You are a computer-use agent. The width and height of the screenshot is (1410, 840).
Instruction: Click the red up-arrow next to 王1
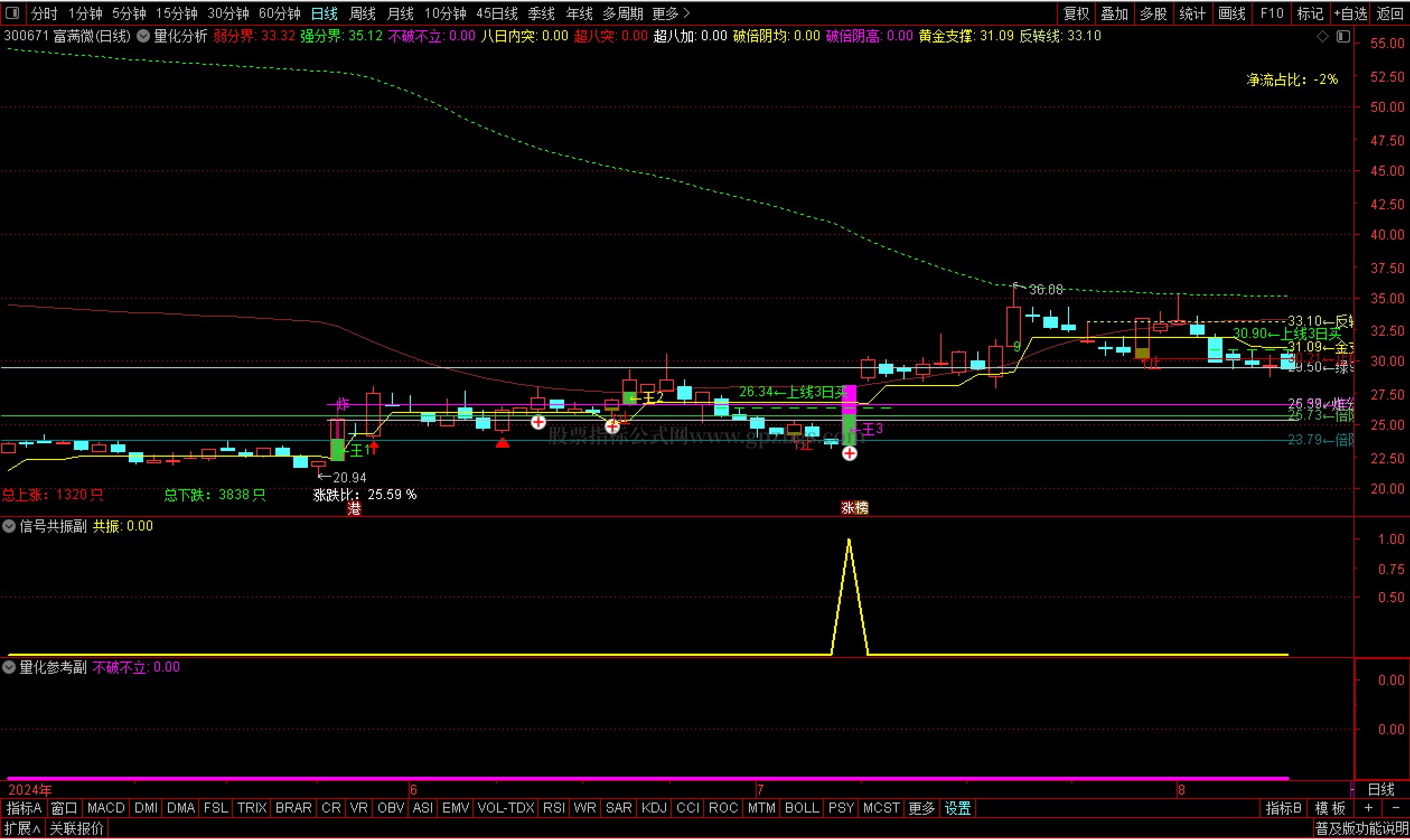(373, 448)
